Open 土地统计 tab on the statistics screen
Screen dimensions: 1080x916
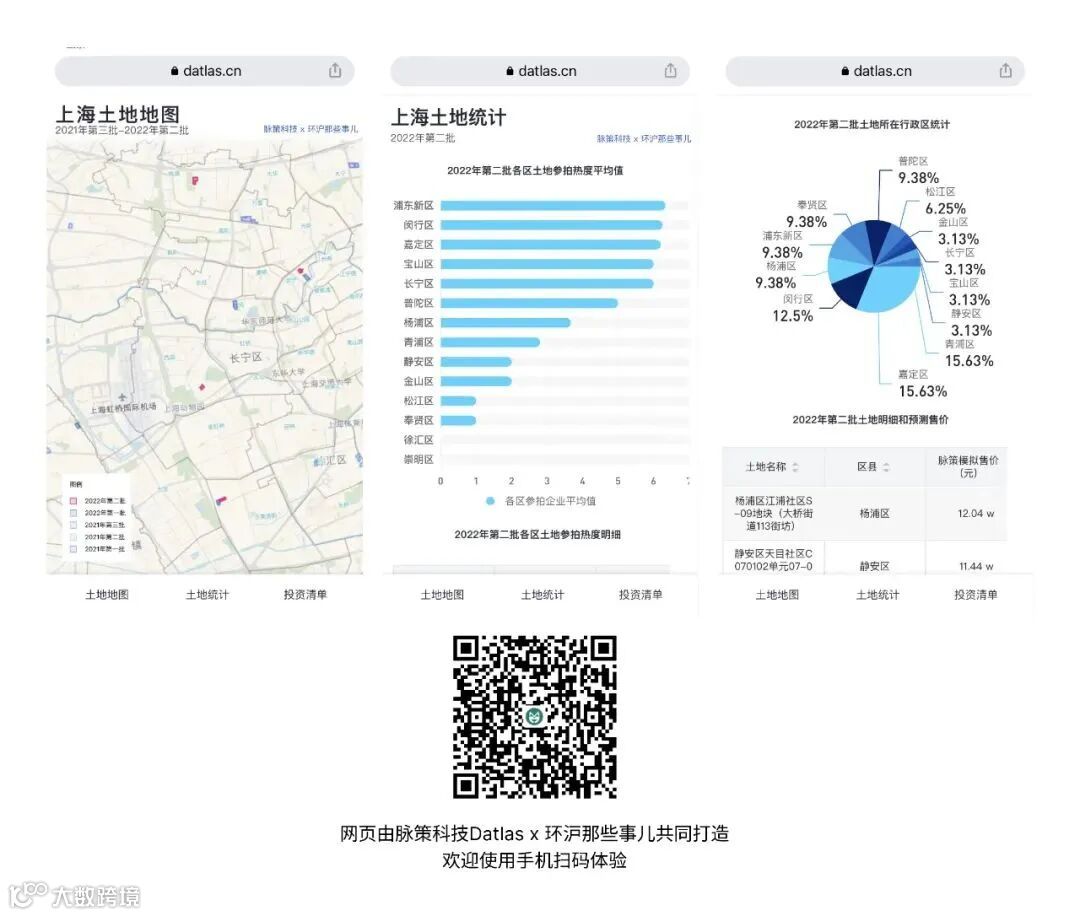[x=543, y=594]
